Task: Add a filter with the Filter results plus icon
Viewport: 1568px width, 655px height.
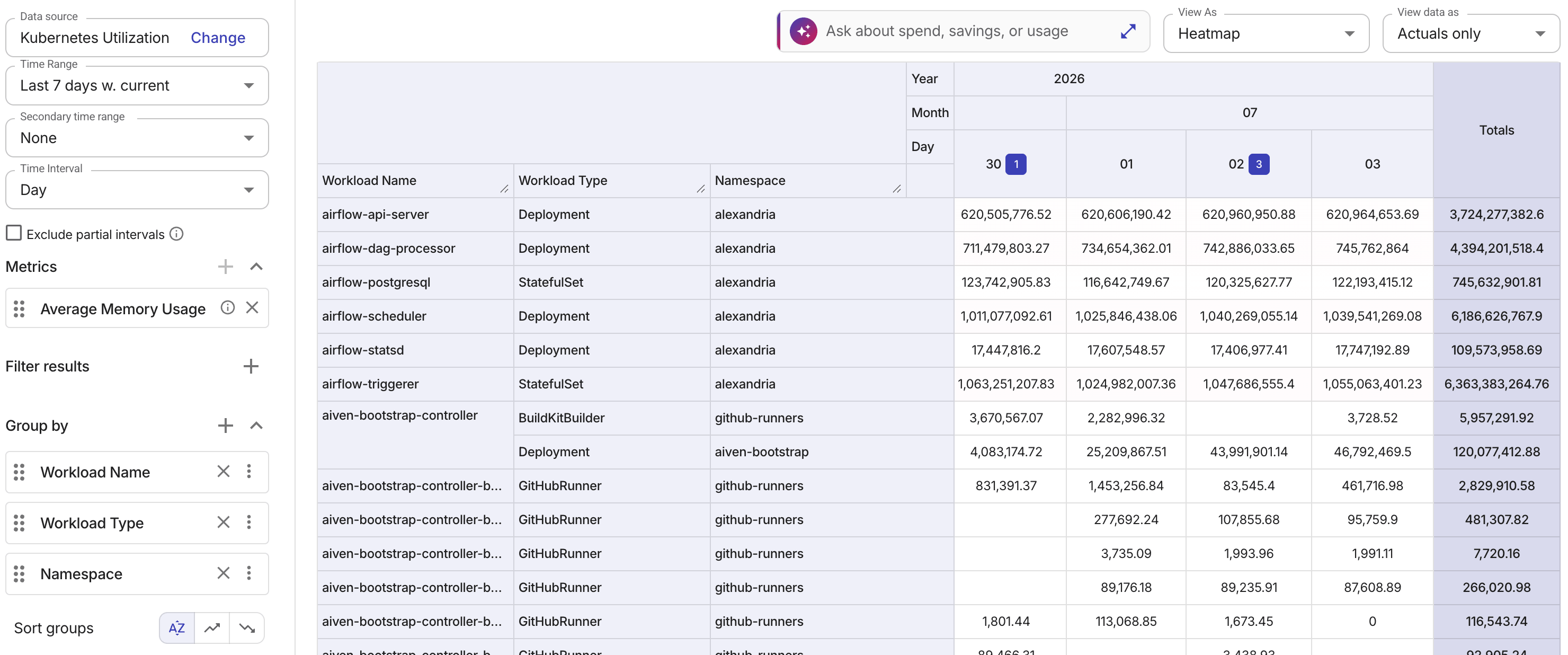Action: [x=251, y=366]
